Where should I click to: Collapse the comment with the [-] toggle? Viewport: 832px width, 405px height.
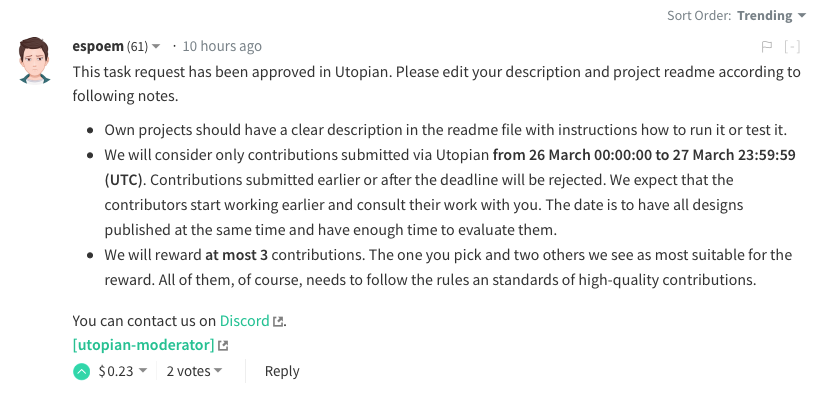point(792,46)
